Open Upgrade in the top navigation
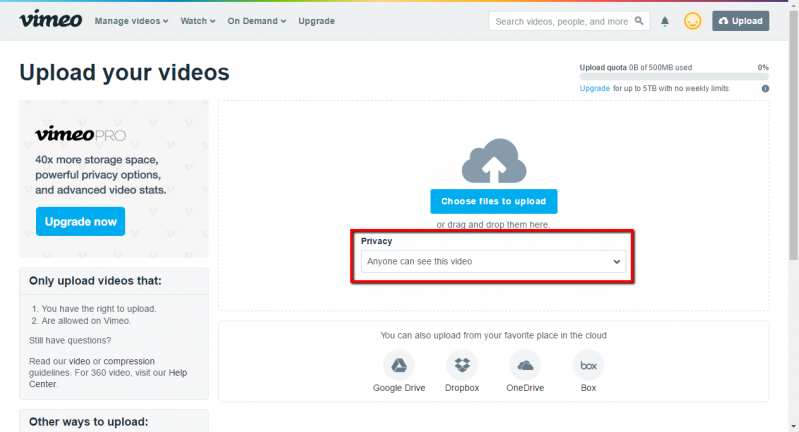 click(316, 21)
